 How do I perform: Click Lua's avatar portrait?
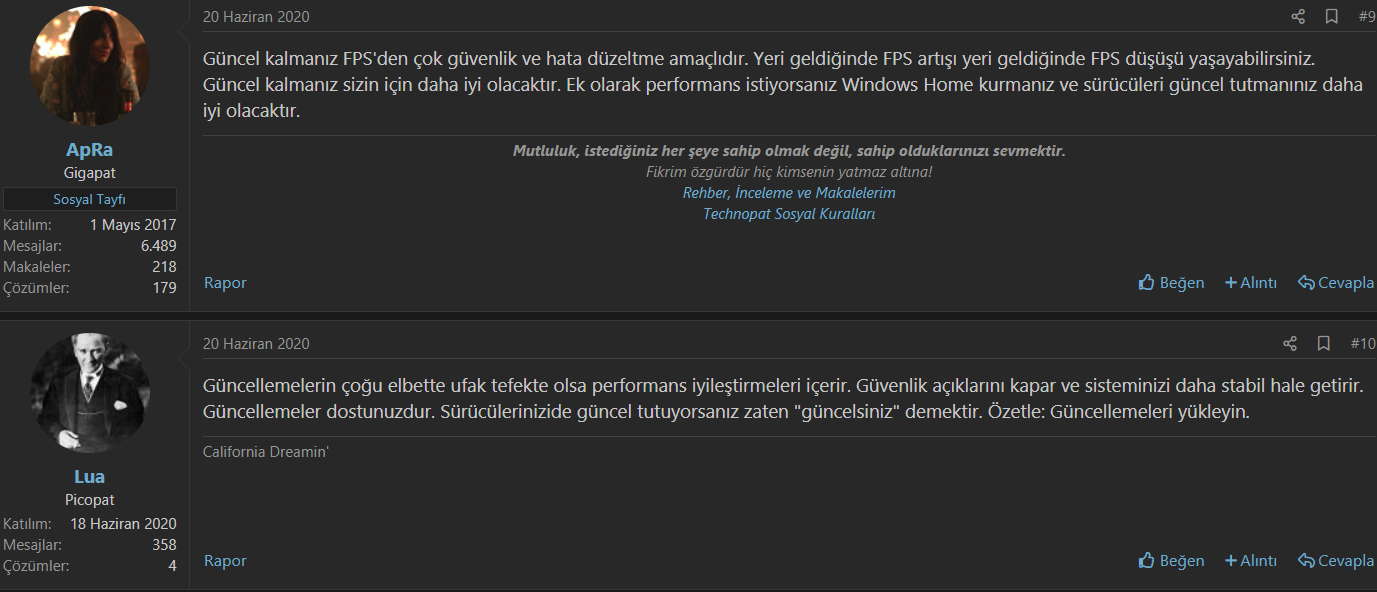coord(90,392)
